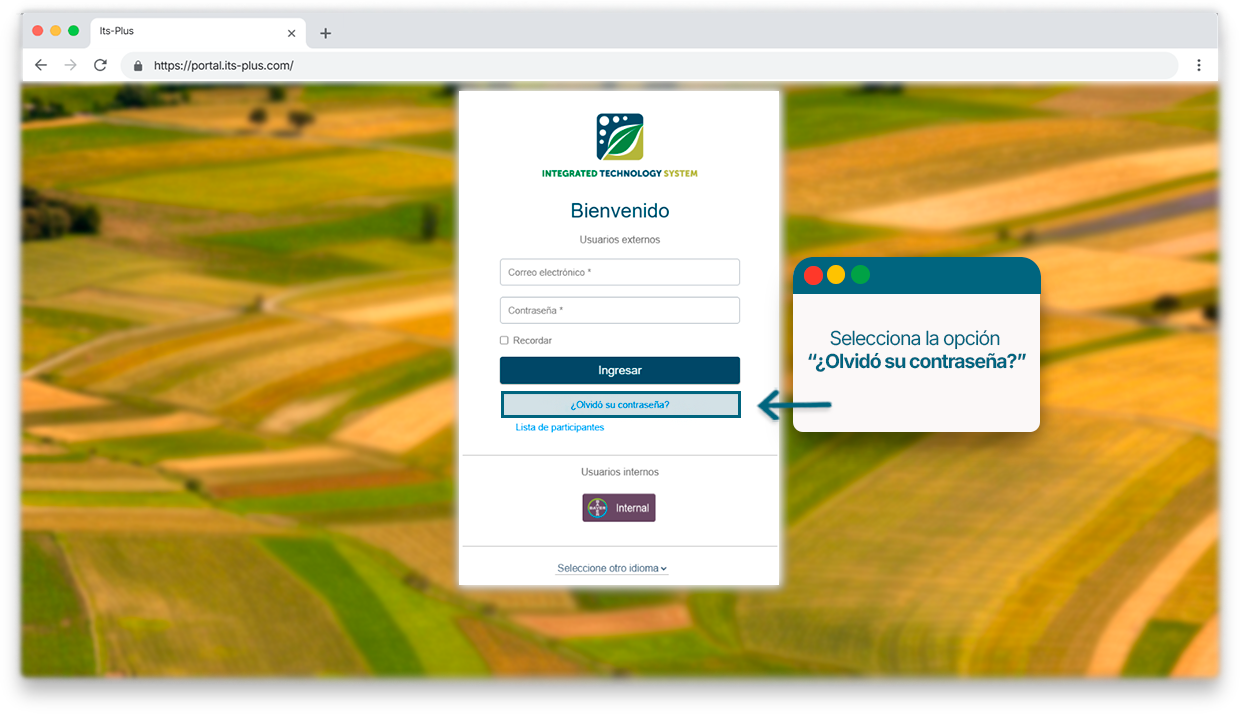Image resolution: width=1240 pixels, height=714 pixels.
Task: Open a new tab with plus icon
Action: pyautogui.click(x=325, y=33)
